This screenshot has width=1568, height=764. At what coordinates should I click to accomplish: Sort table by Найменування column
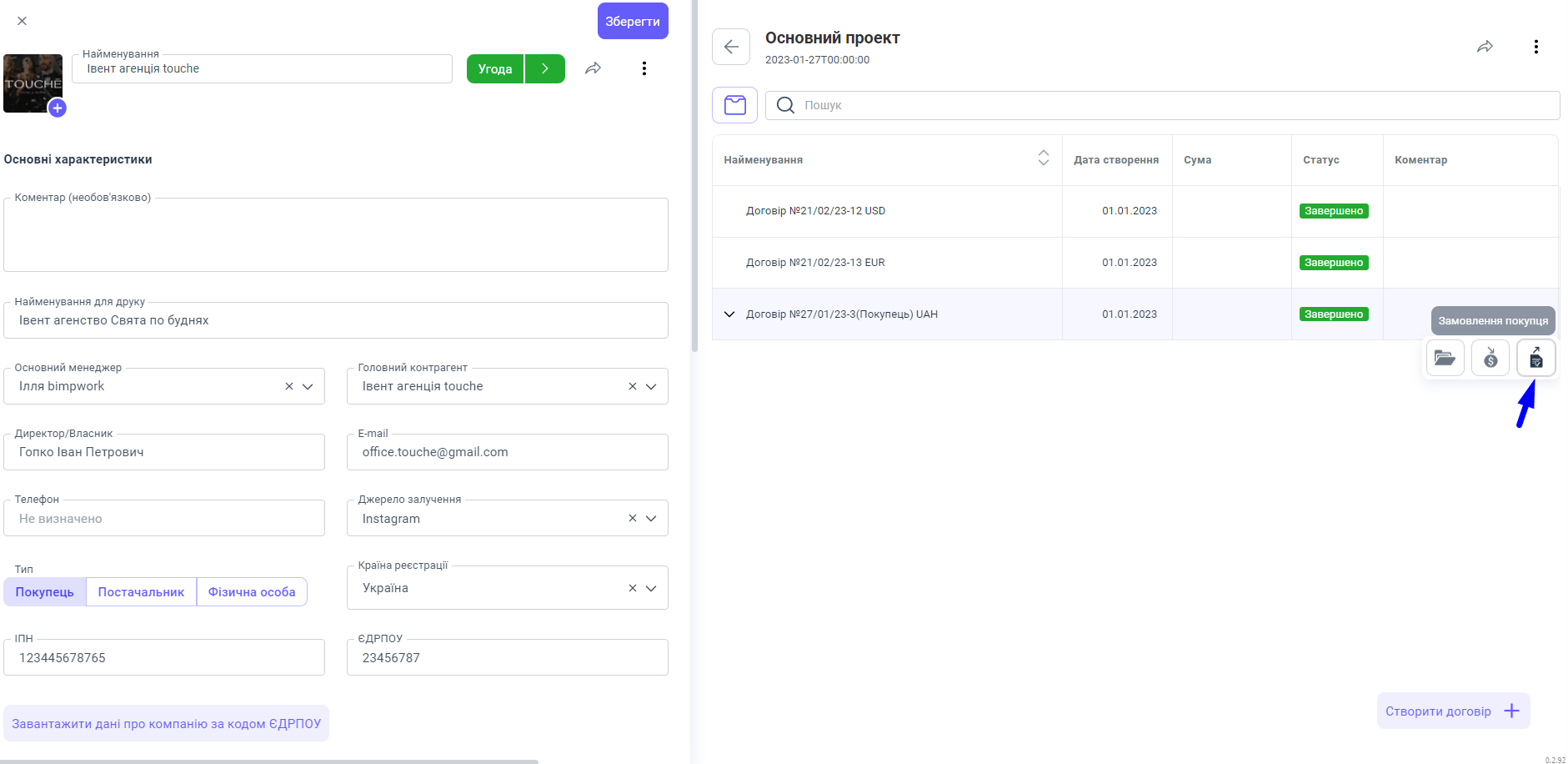(1043, 158)
